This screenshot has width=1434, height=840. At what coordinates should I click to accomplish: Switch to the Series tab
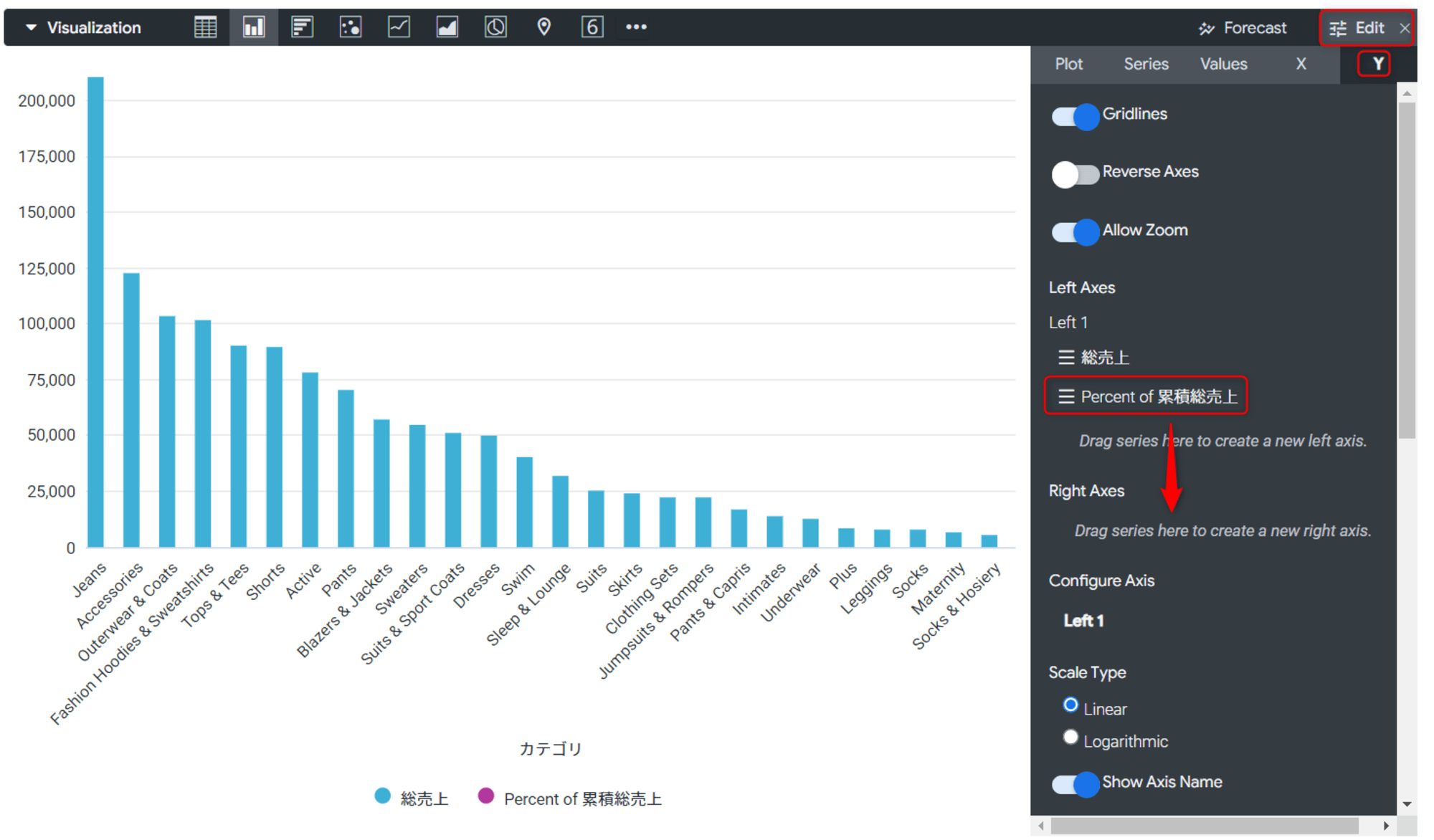coord(1146,64)
